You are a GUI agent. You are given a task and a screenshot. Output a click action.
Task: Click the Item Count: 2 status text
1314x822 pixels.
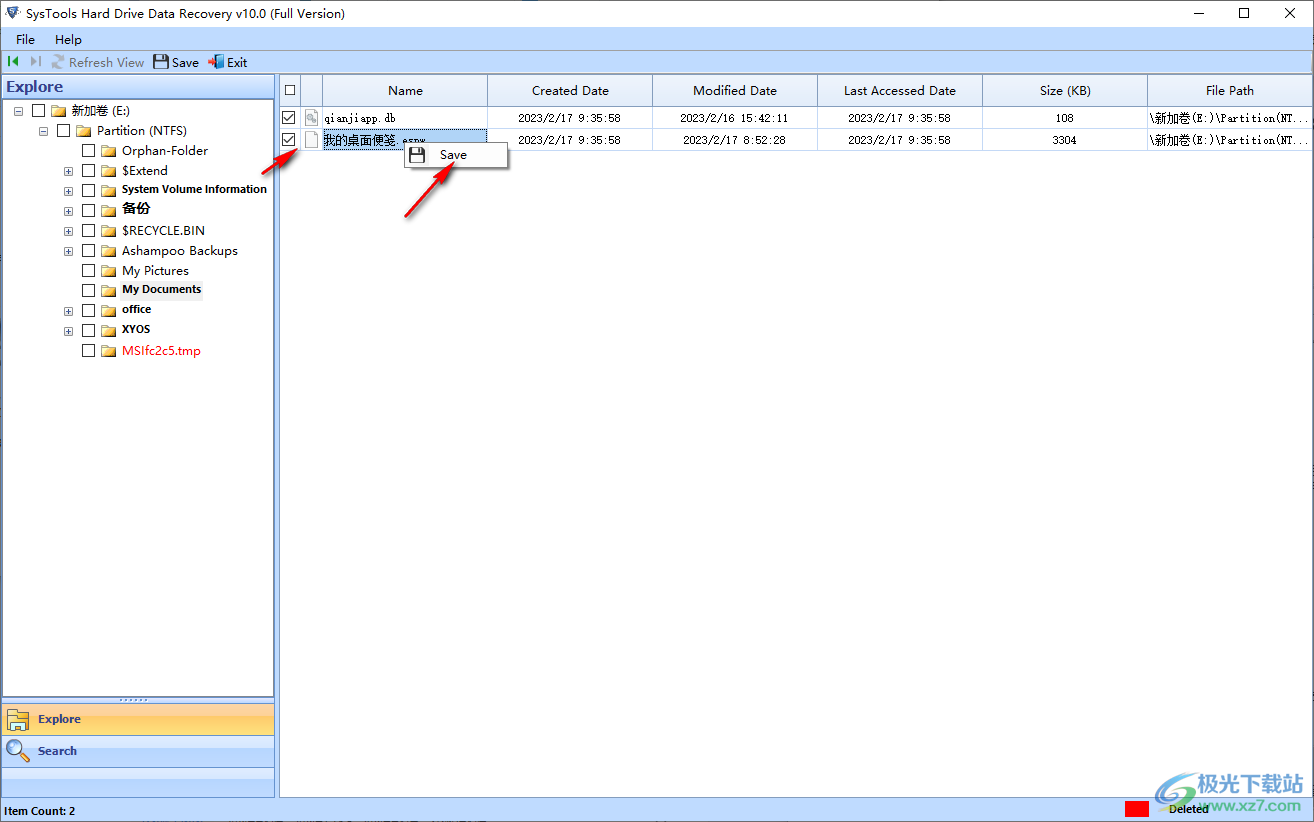(x=40, y=811)
